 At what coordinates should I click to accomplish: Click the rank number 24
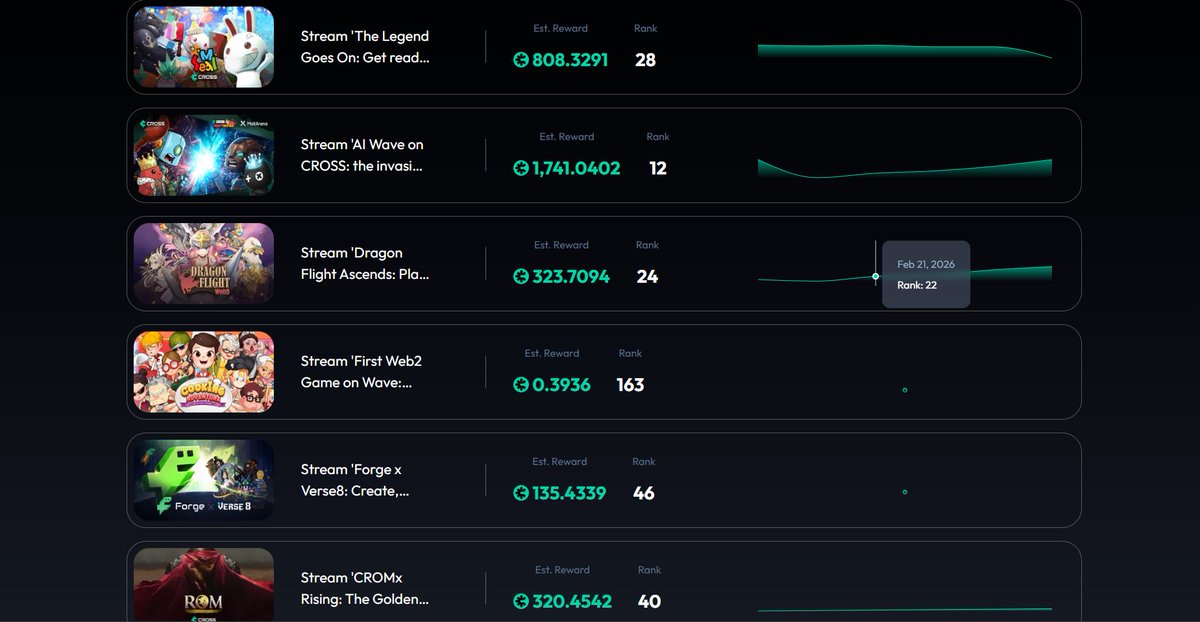tap(648, 277)
